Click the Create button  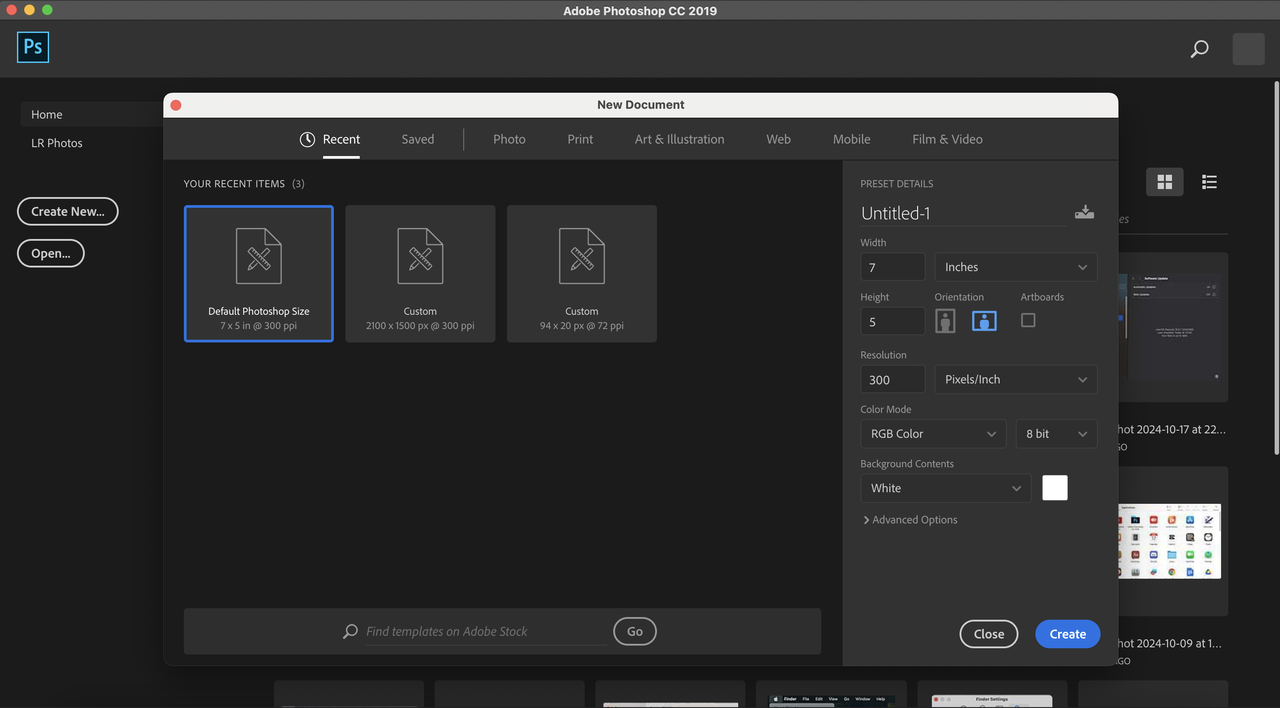point(1067,634)
